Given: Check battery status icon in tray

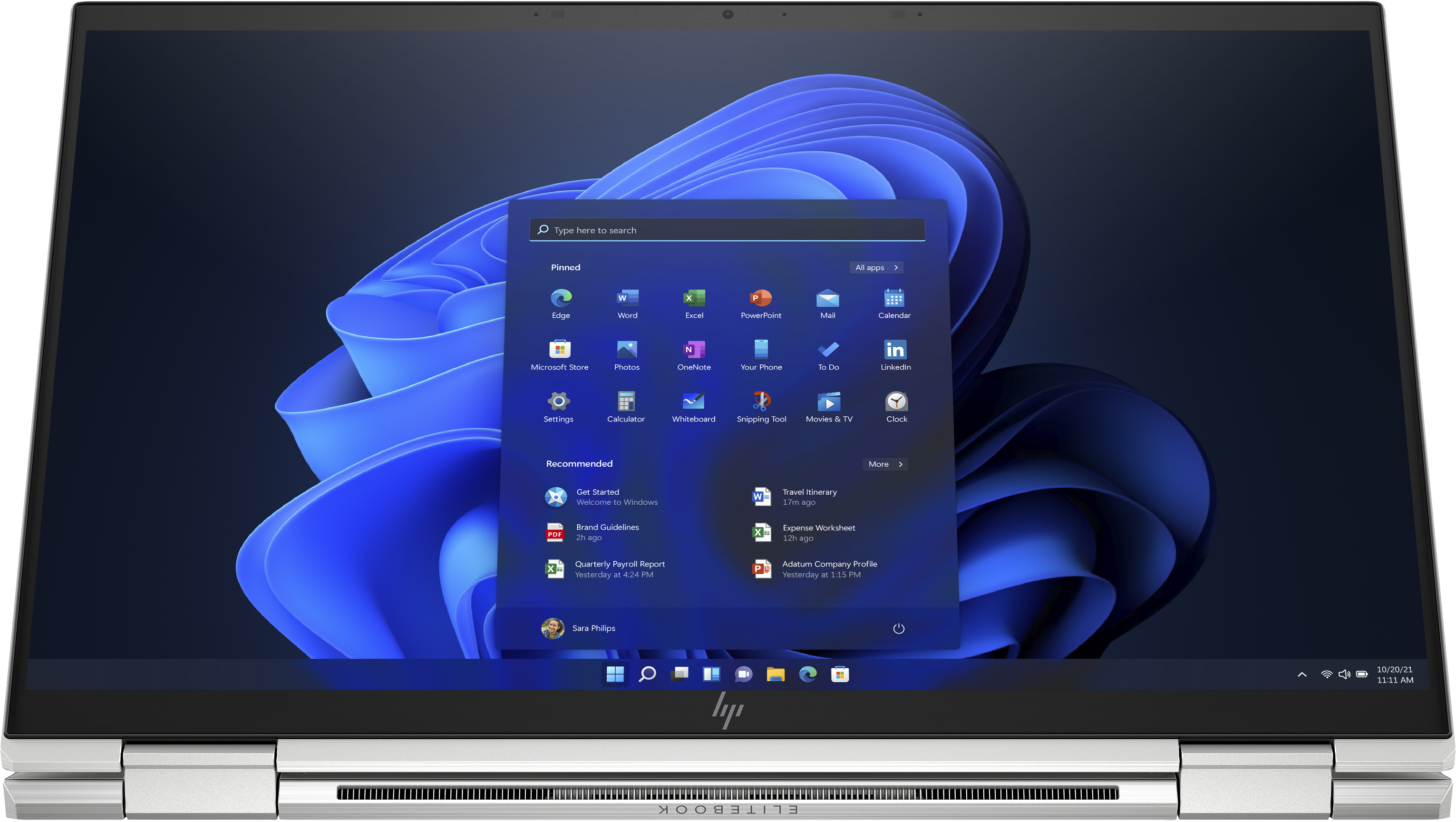Looking at the screenshot, I should coord(1362,675).
